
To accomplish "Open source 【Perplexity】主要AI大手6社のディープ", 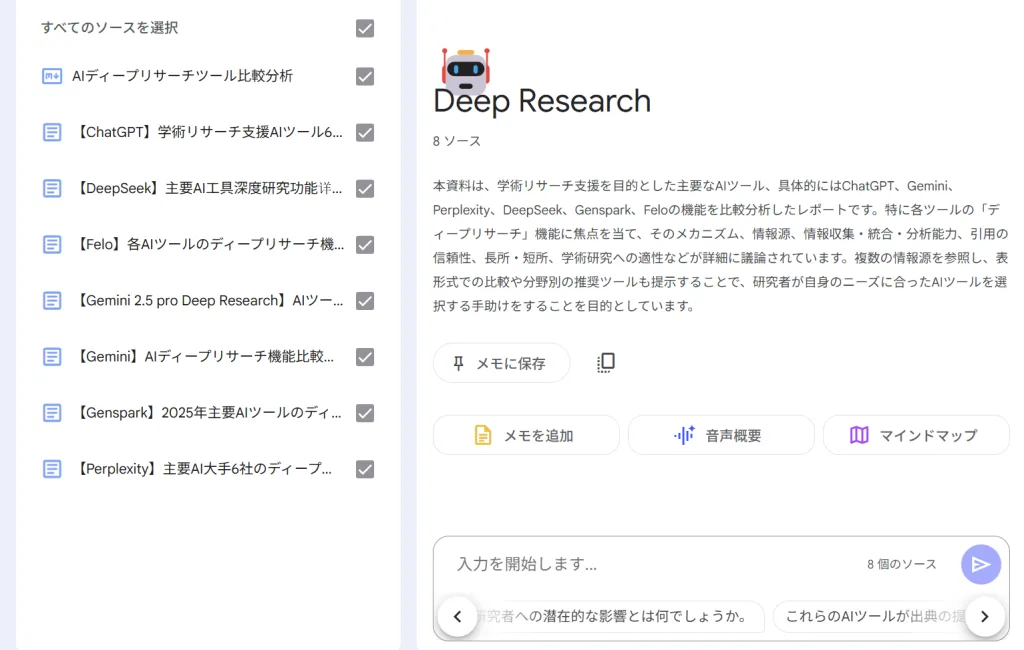I will [204, 470].
